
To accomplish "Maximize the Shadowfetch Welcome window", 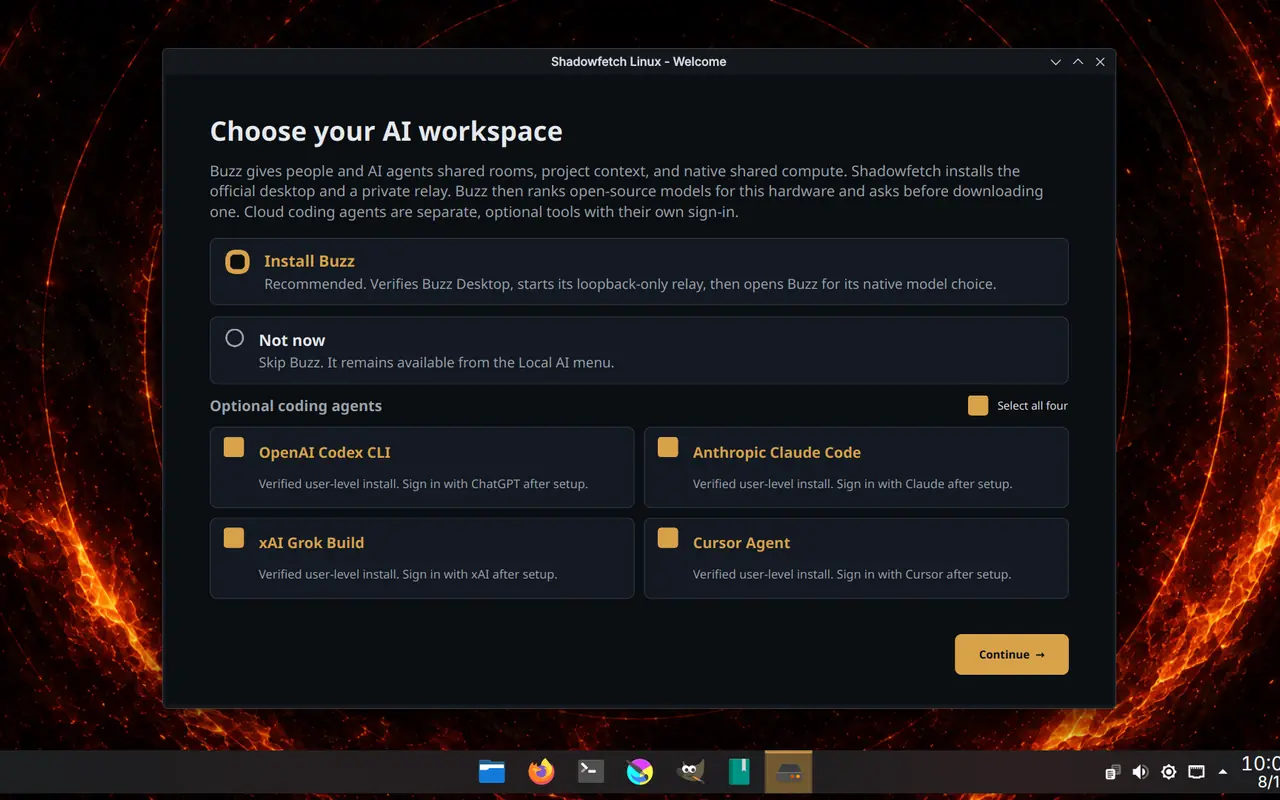I will click(x=1078, y=62).
